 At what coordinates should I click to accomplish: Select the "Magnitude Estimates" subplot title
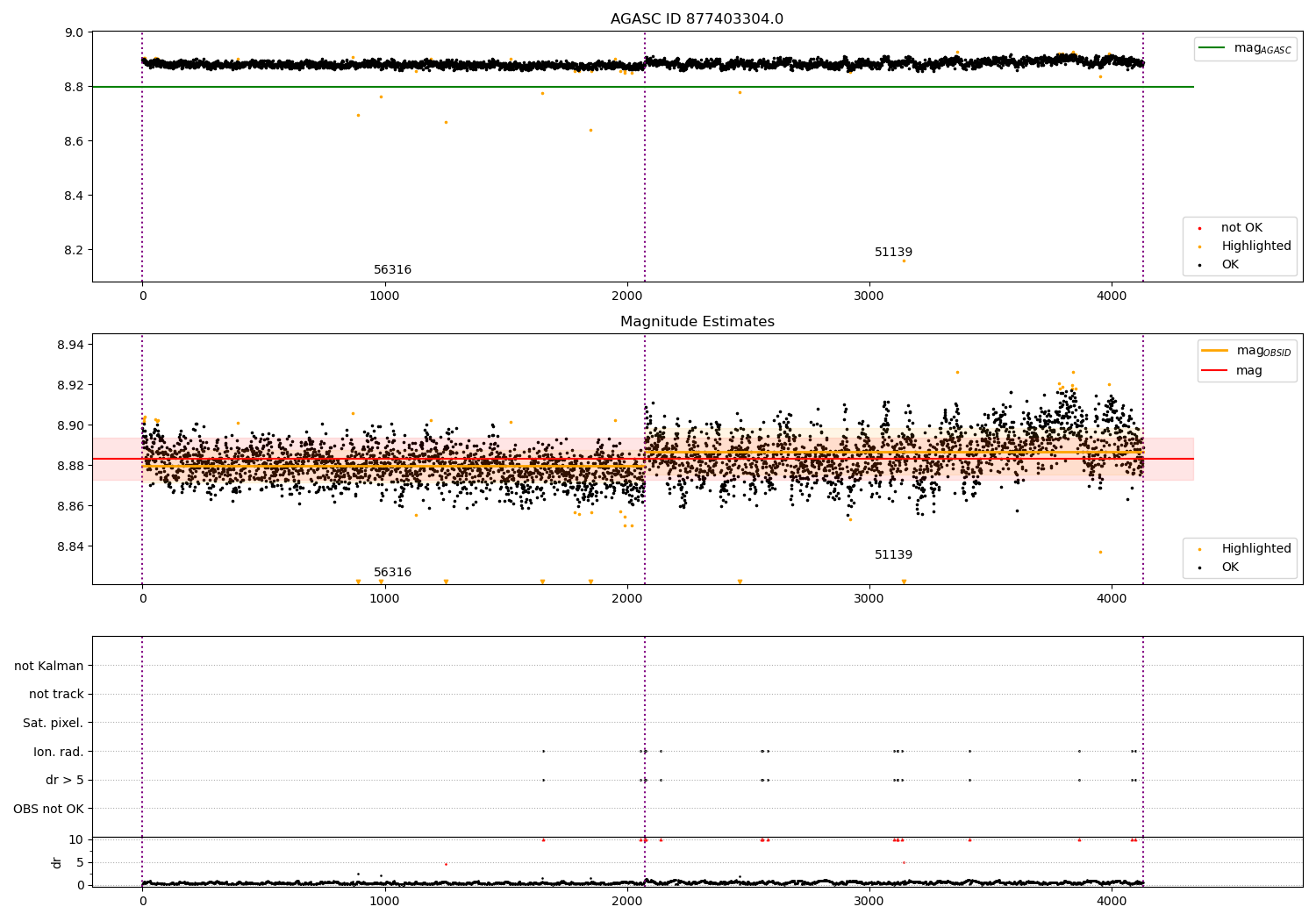pyautogui.click(x=697, y=322)
